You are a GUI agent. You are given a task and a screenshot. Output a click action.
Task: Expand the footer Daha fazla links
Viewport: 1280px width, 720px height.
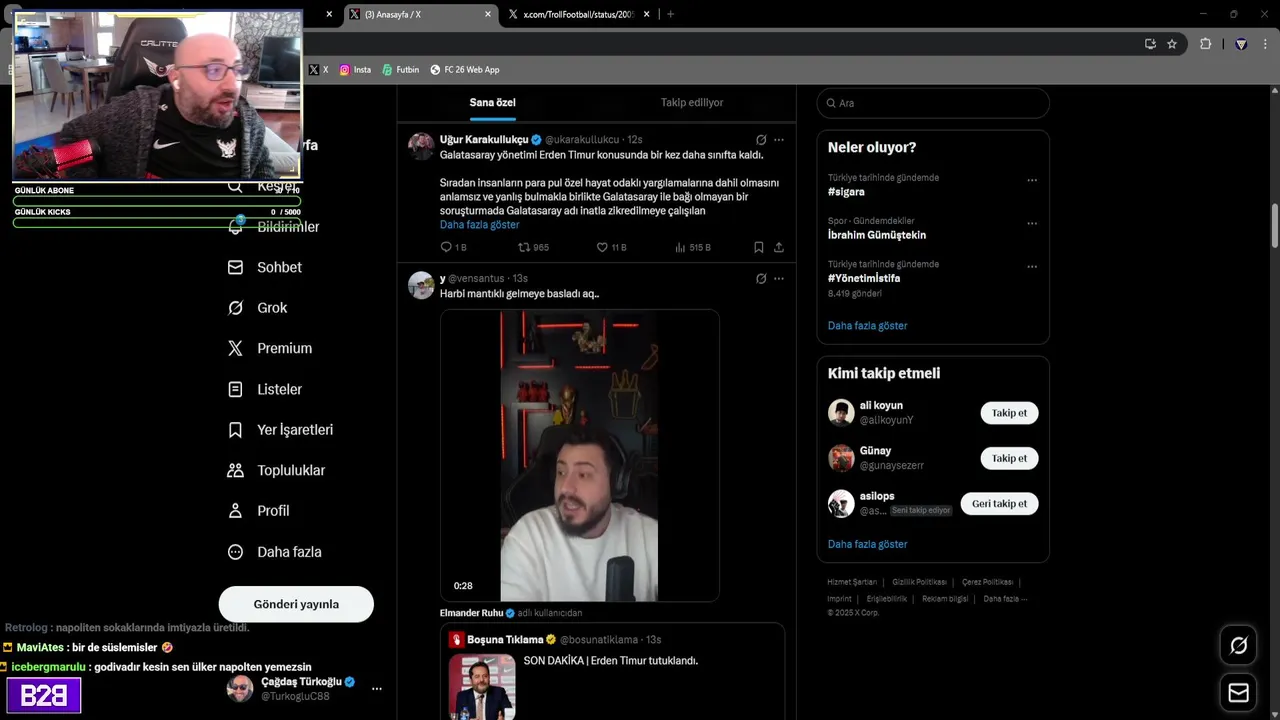[x=1005, y=599]
